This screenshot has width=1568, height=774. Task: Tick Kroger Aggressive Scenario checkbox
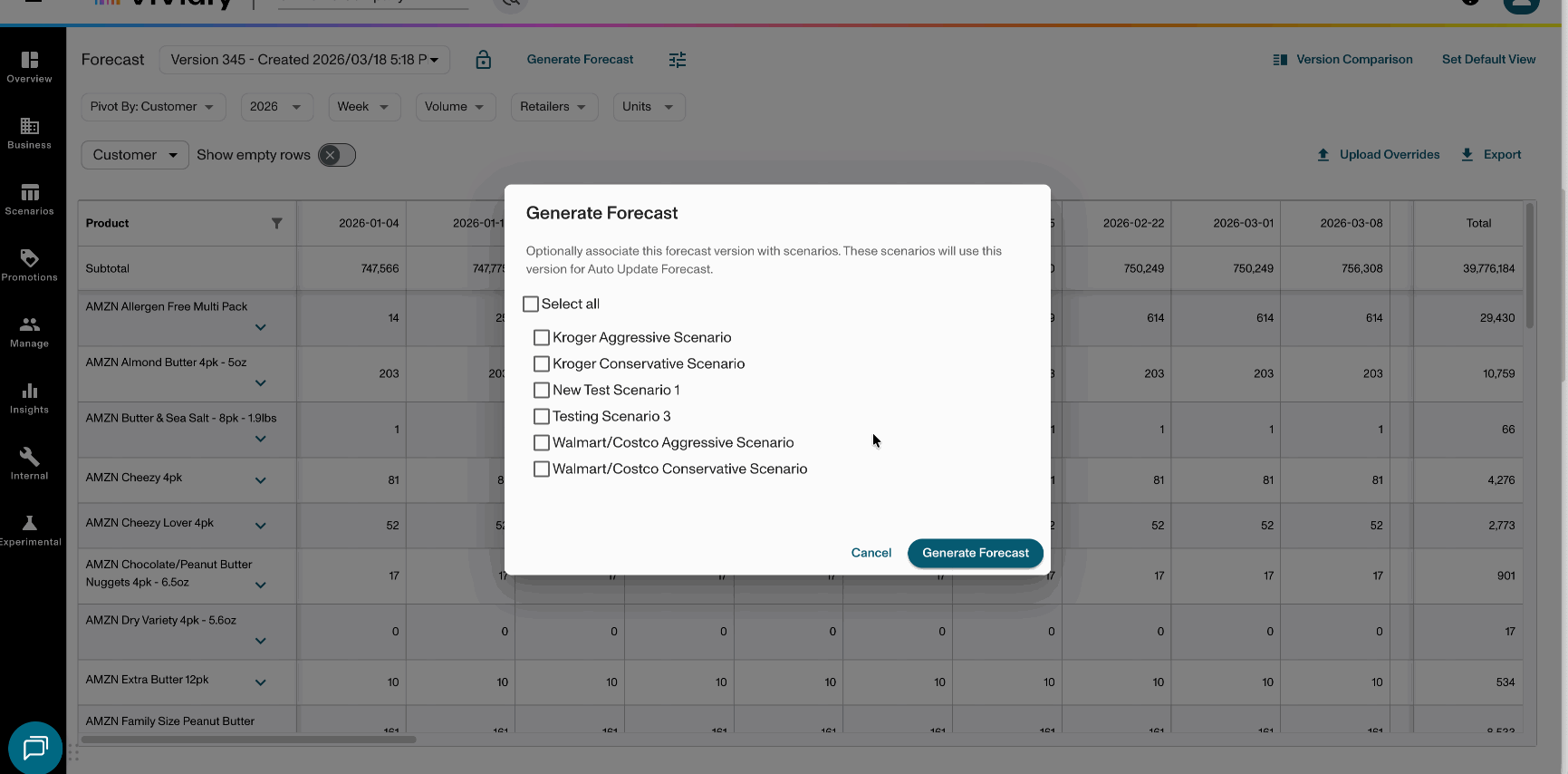click(542, 338)
